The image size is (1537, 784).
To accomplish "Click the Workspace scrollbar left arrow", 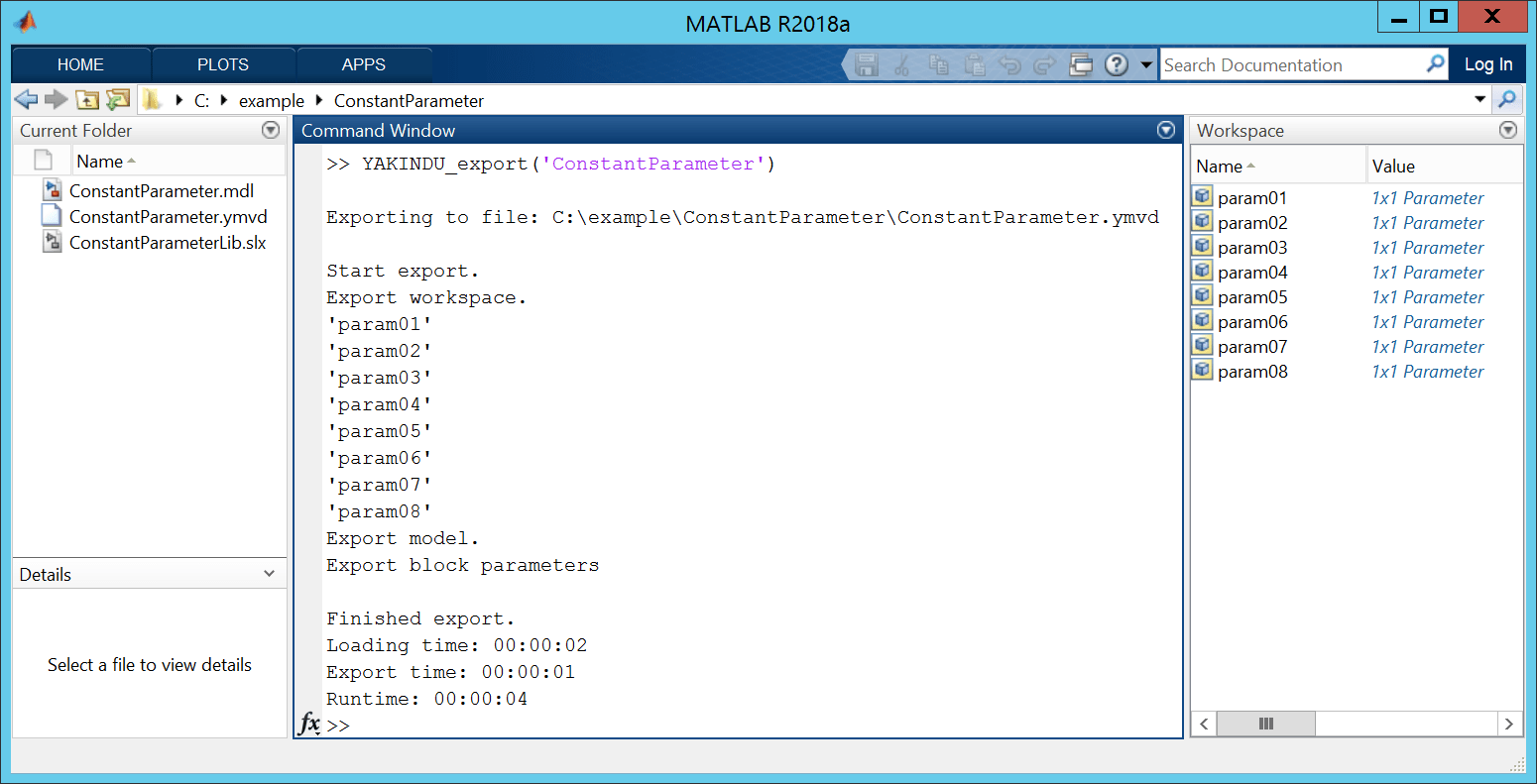I will 1204,724.
